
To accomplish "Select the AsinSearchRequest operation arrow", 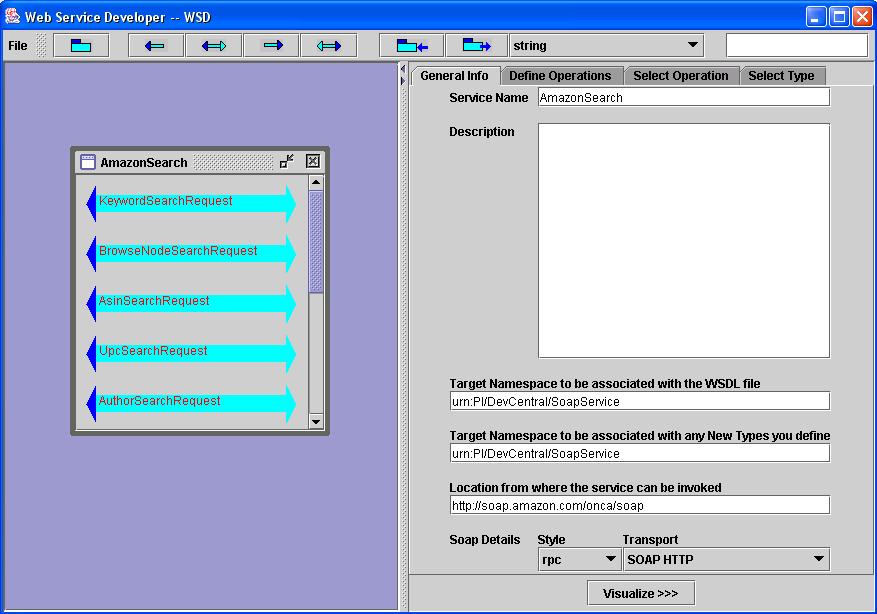I will pyautogui.click(x=191, y=303).
